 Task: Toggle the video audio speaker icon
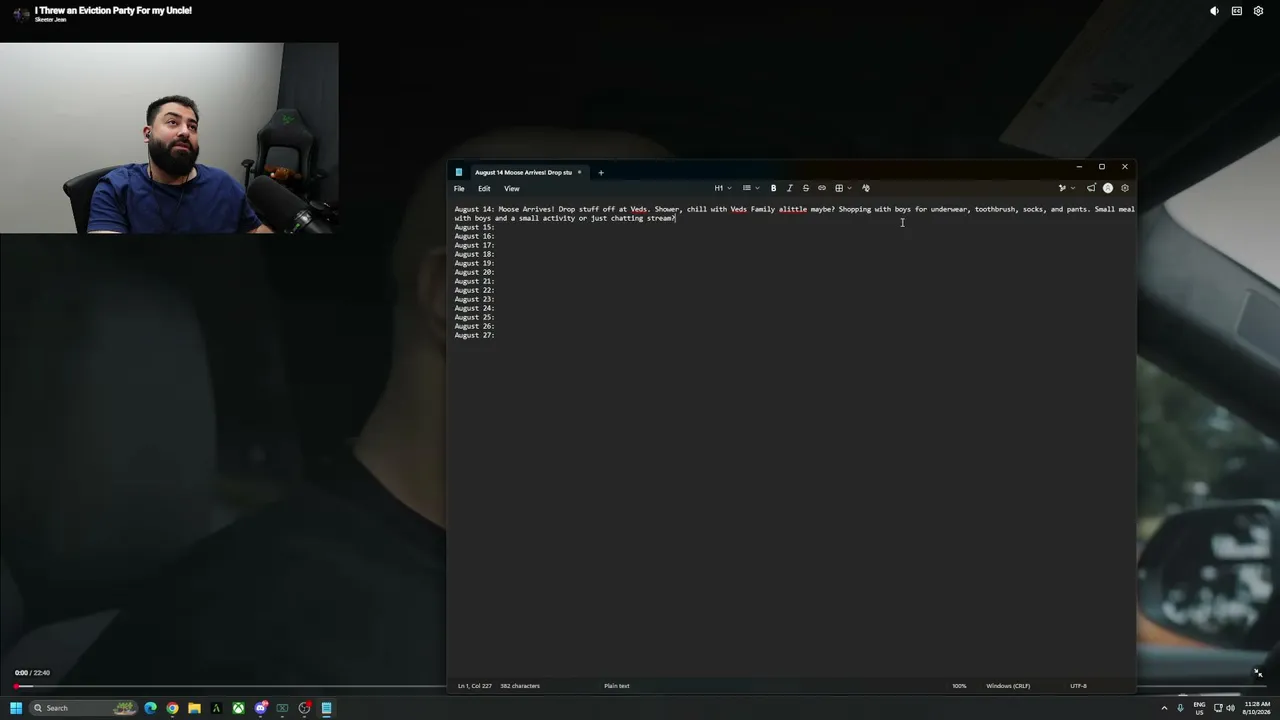pyautogui.click(x=1214, y=11)
